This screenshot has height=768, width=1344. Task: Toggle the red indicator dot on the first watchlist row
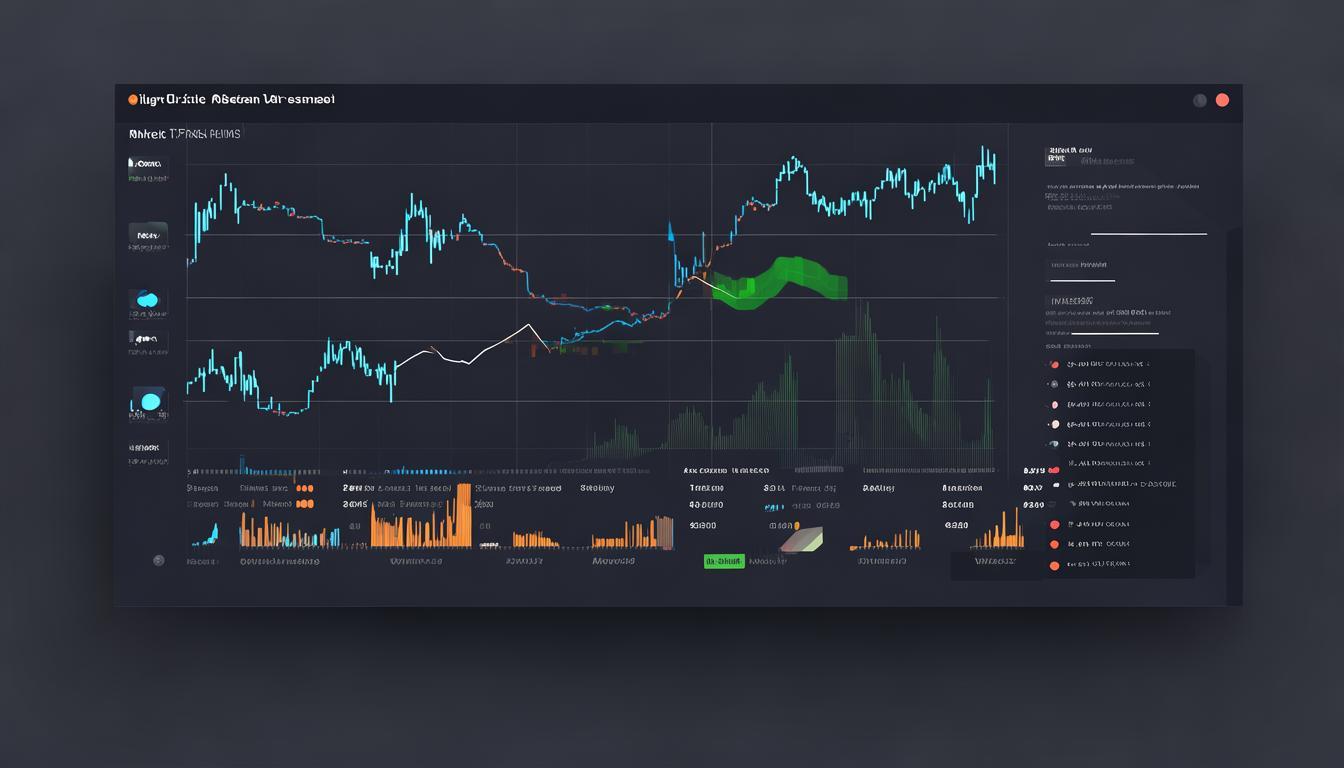click(x=1054, y=364)
